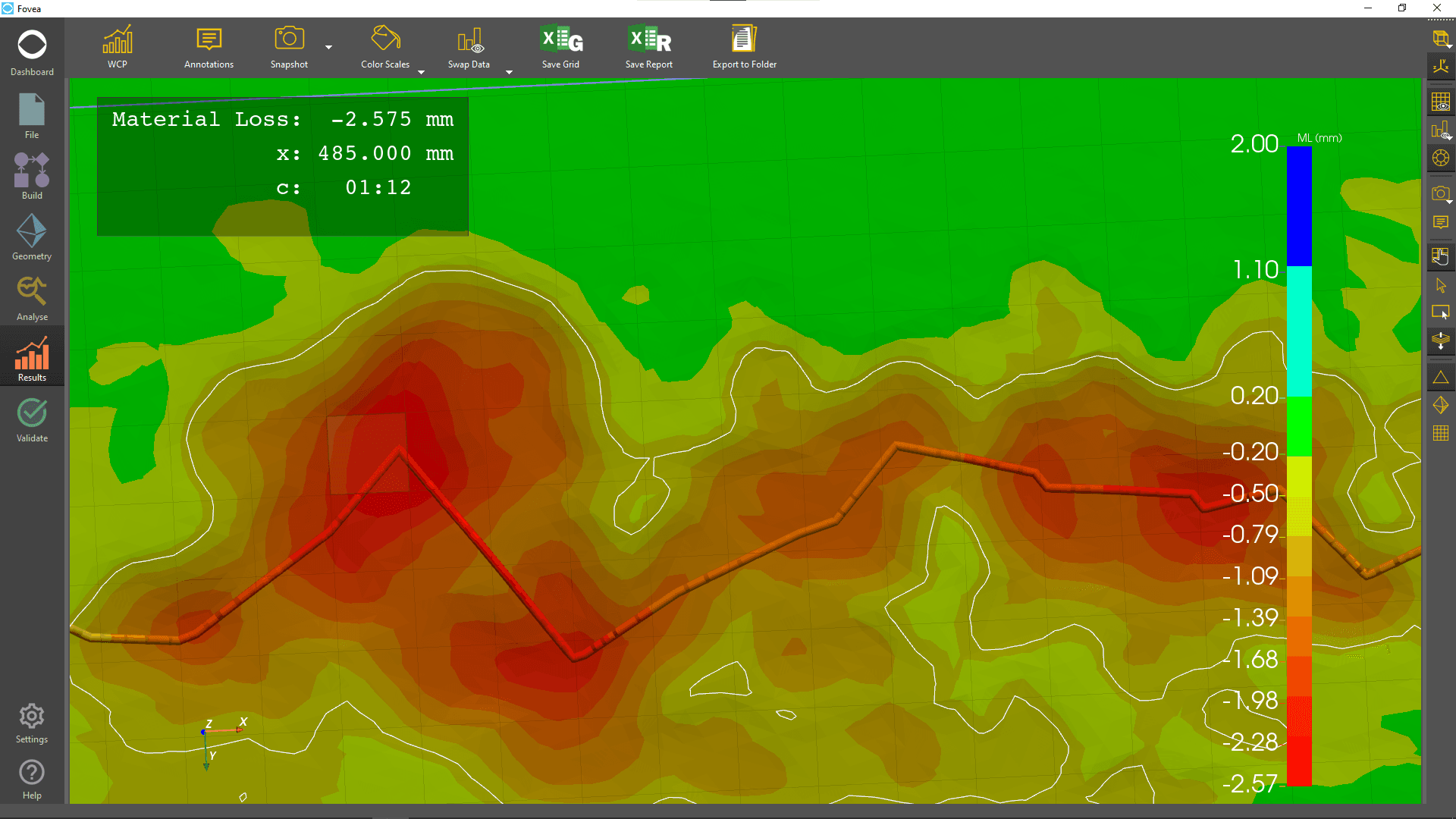Click the 2.00 color scale label

point(1254,143)
